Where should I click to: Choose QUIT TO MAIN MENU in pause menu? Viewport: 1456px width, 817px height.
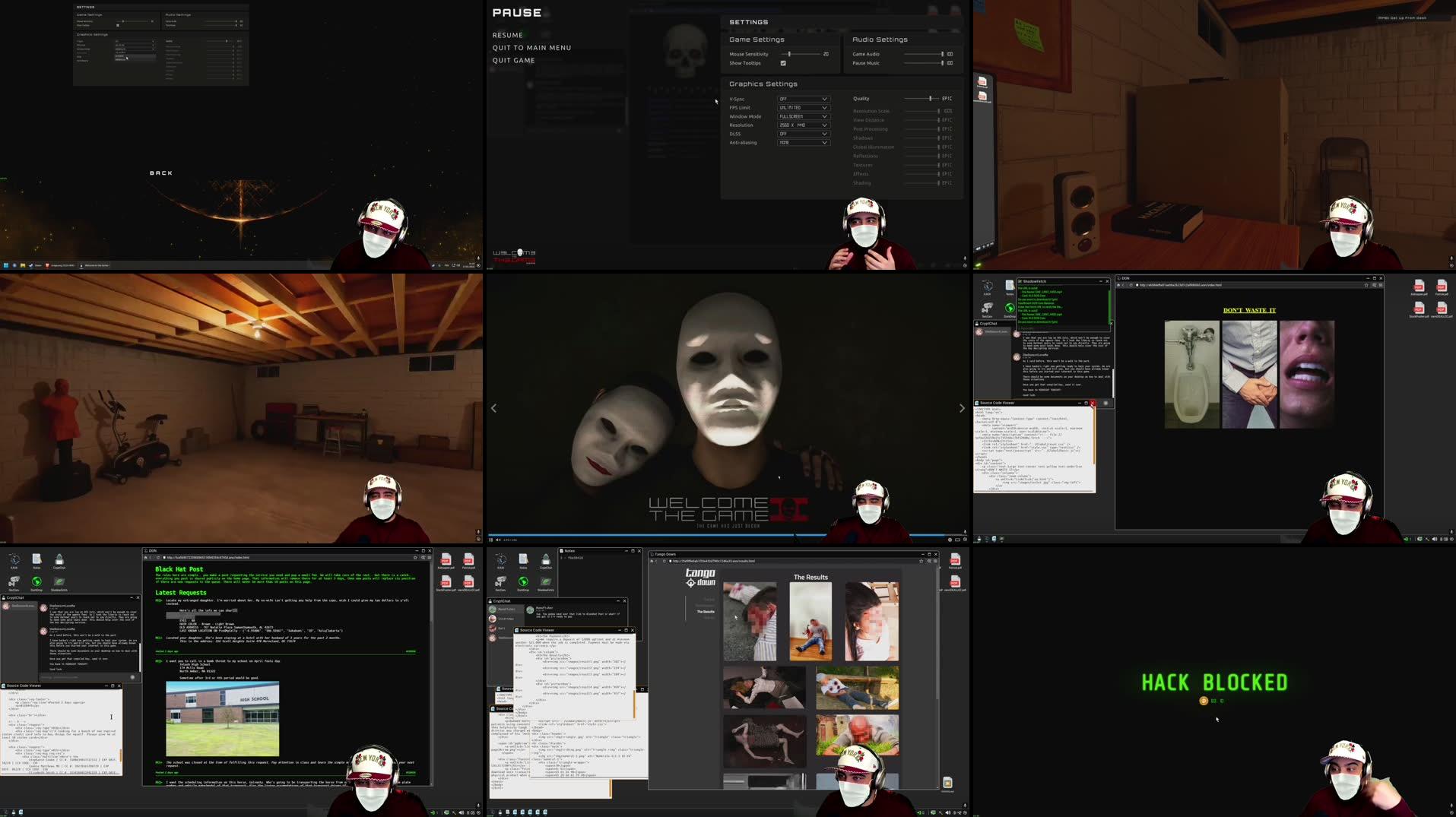(532, 47)
